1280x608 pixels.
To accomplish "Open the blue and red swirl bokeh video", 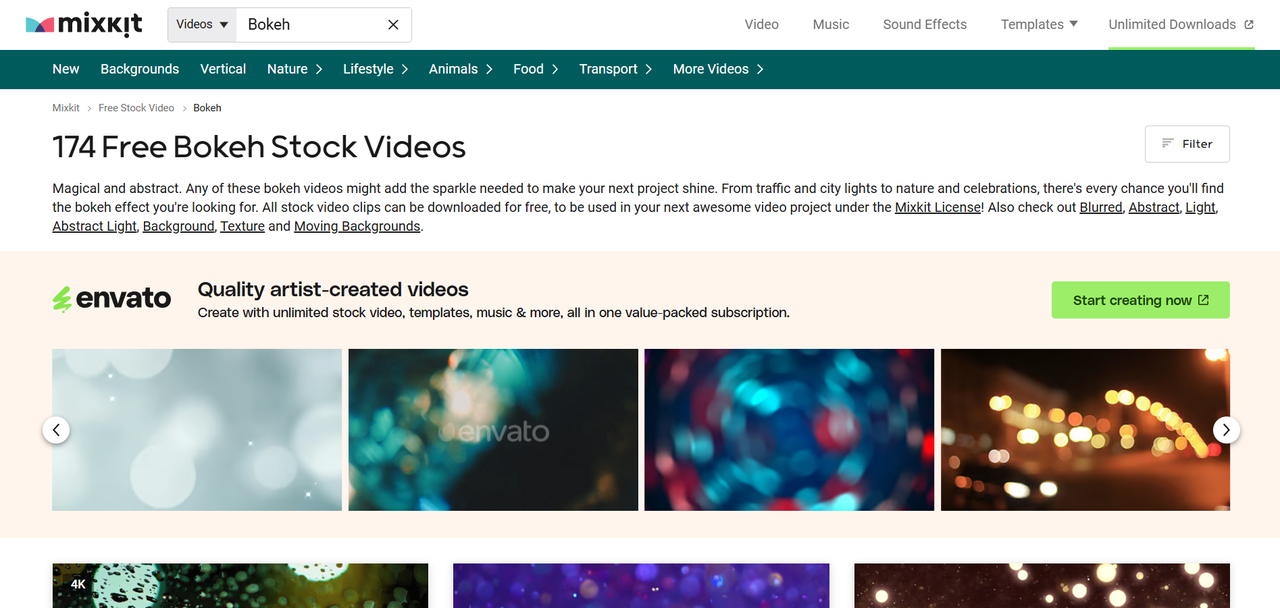I will (789, 430).
